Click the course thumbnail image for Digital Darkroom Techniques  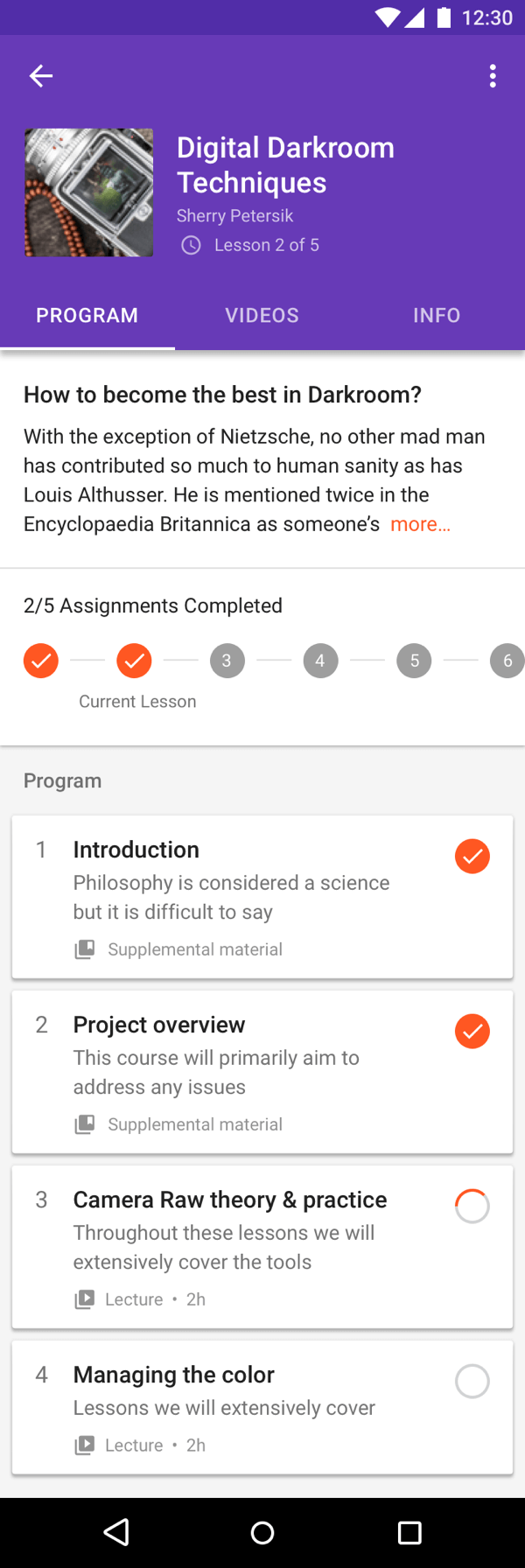[88, 192]
